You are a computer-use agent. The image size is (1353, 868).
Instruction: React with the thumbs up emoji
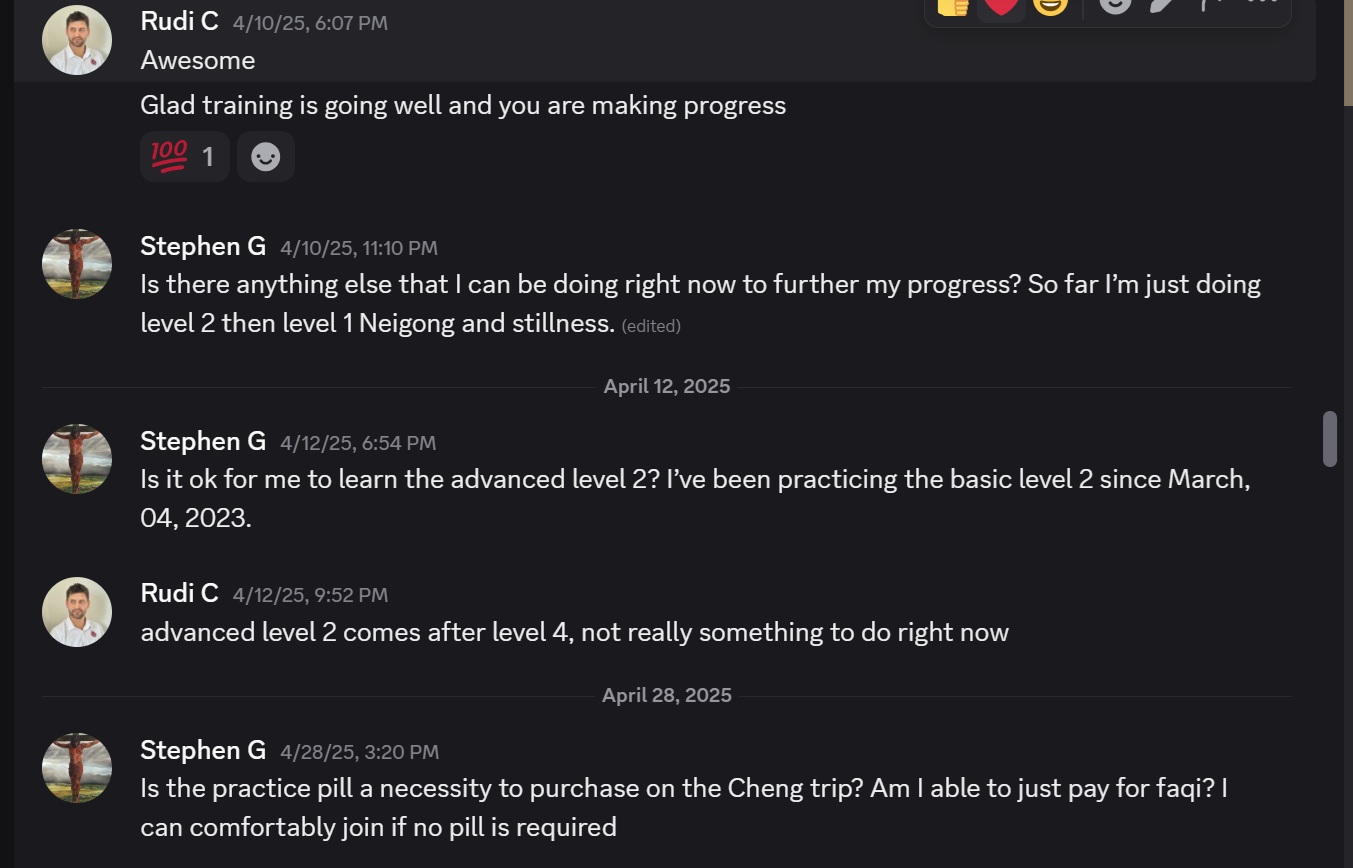952,6
